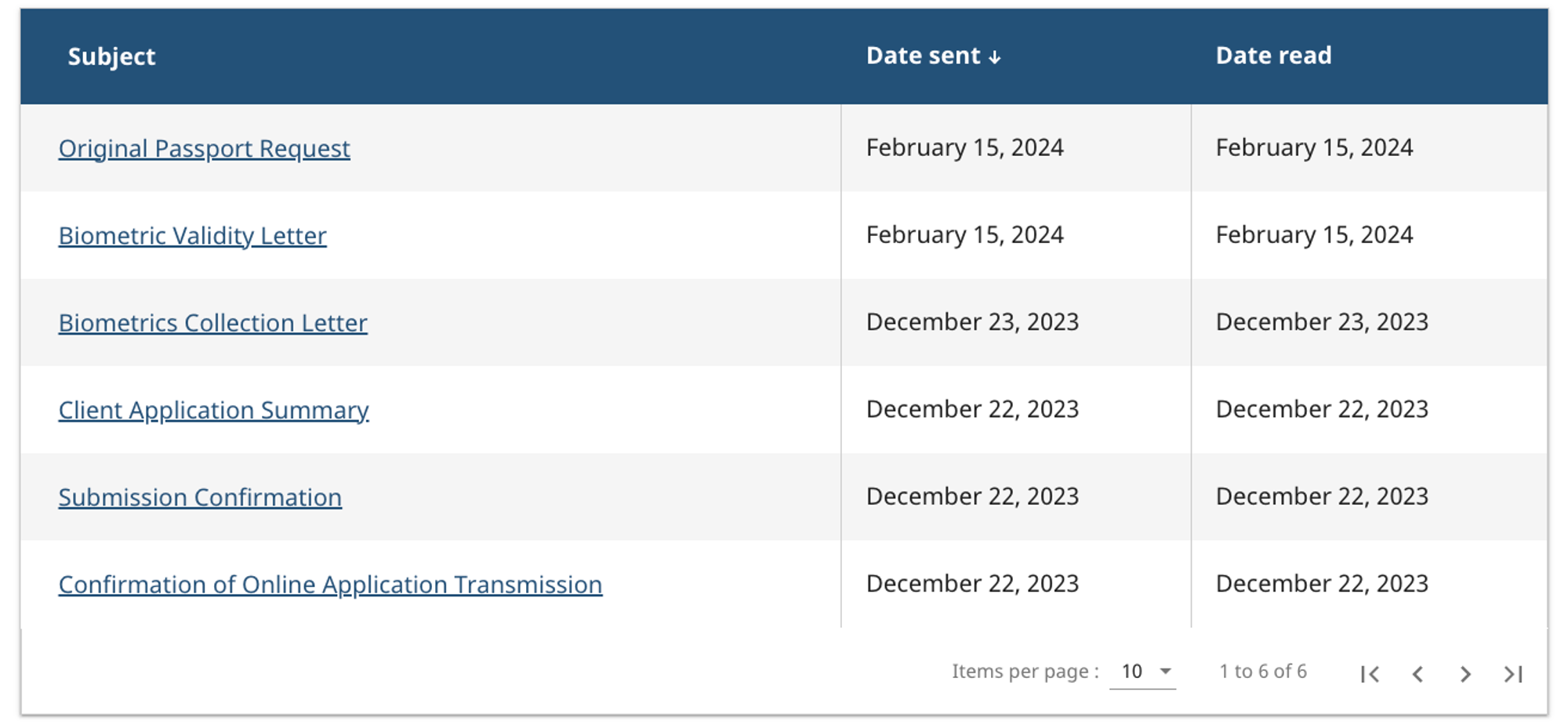Image resolution: width=1568 pixels, height=725 pixels.
Task: Go to the first page of messages
Action: 1370,673
